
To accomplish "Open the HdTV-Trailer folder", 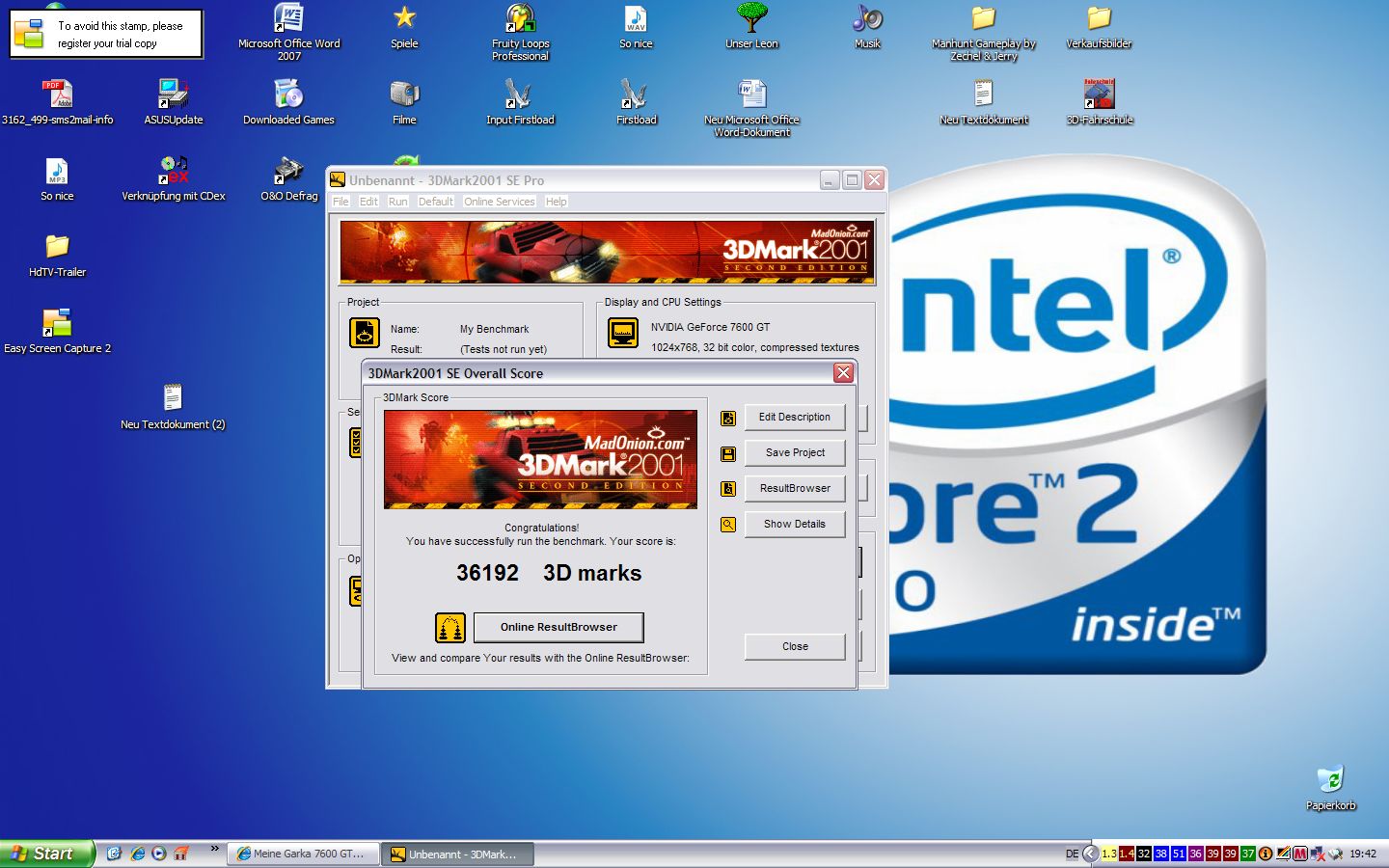I will (57, 255).
